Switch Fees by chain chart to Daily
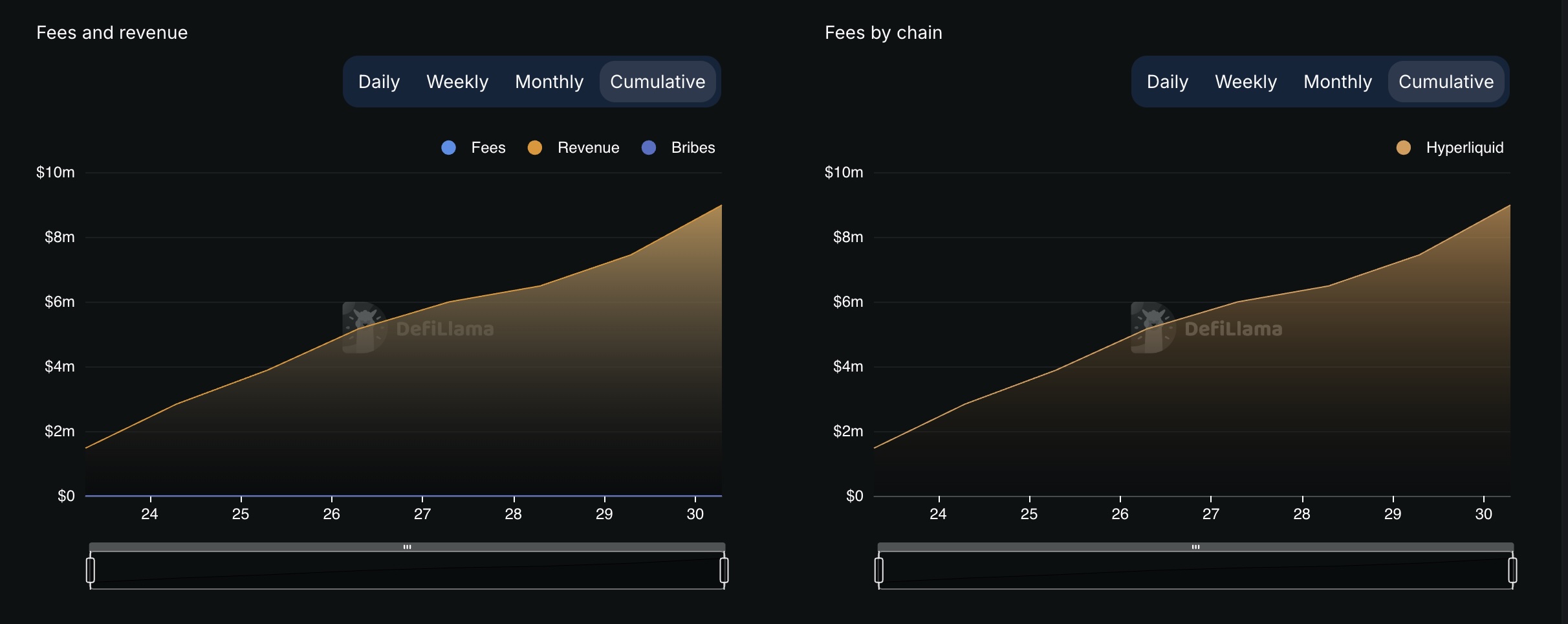The width and height of the screenshot is (1568, 624). click(x=1168, y=82)
